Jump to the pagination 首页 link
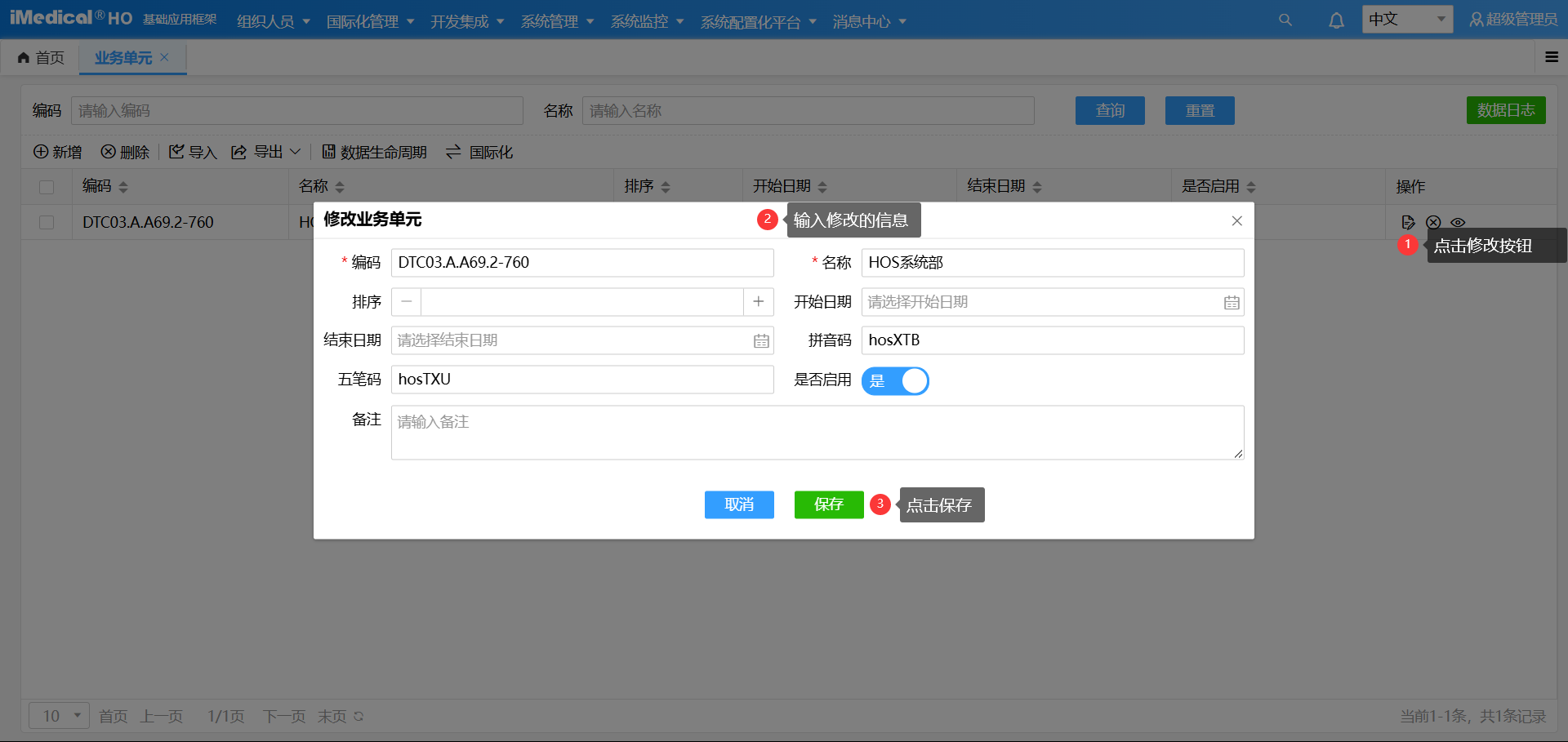The height and width of the screenshot is (742, 1568). [114, 716]
